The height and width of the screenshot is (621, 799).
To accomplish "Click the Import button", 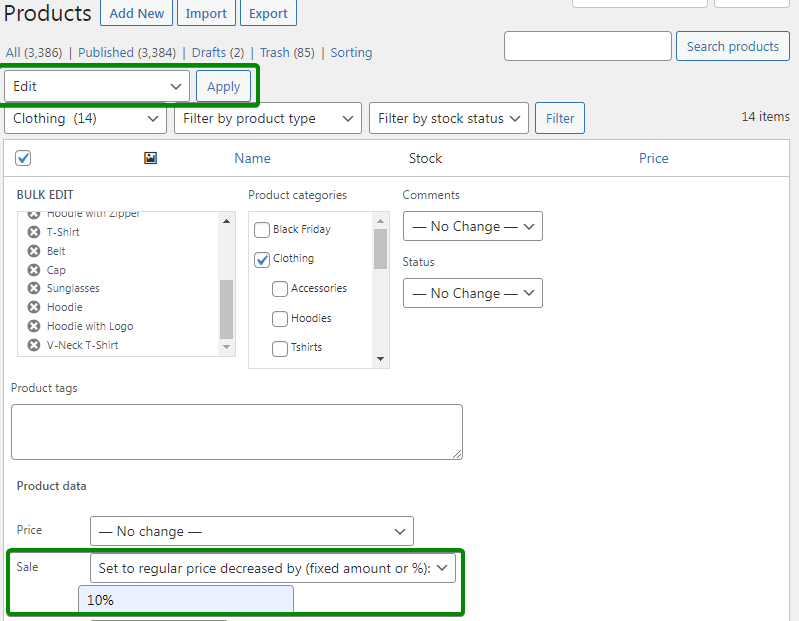I will tap(206, 13).
